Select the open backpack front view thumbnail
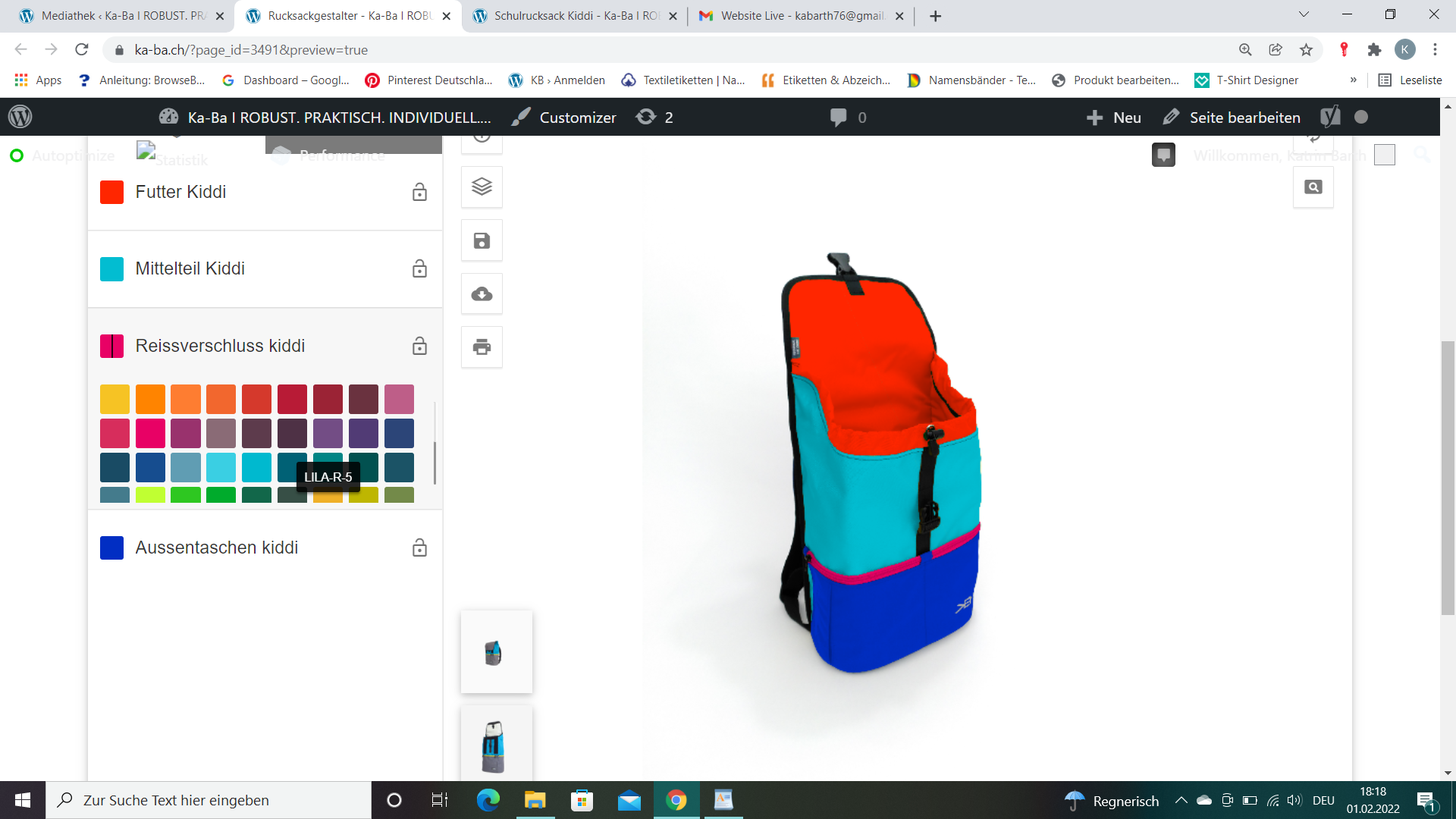This screenshot has width=1456, height=819. pyautogui.click(x=496, y=744)
